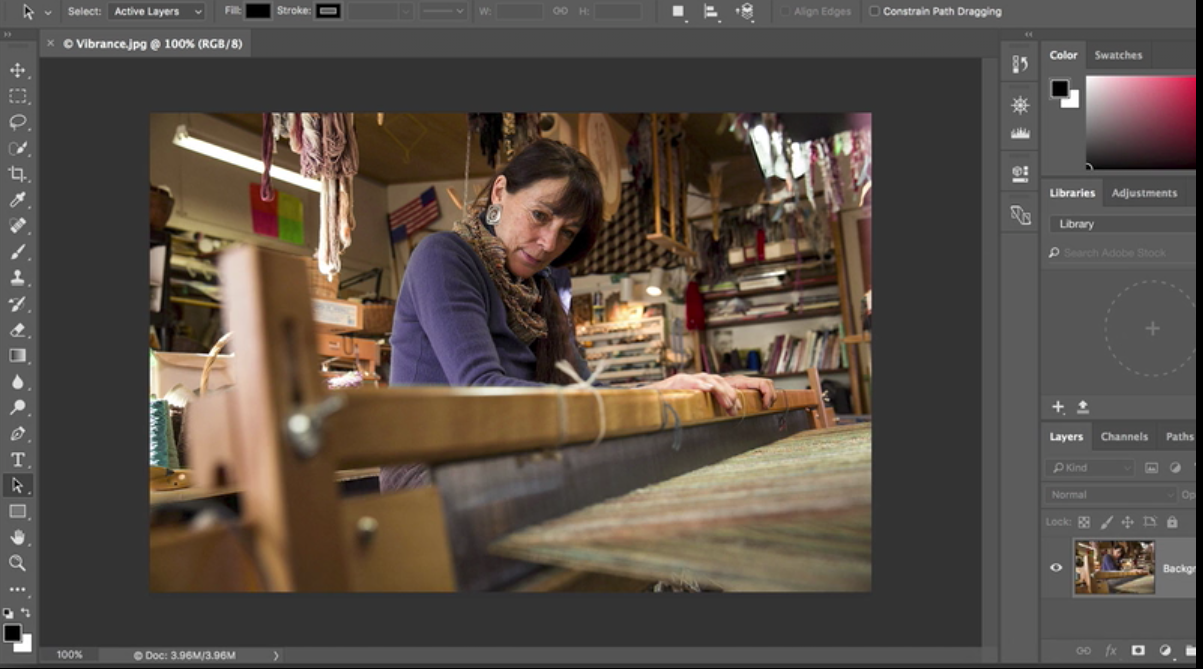Open the Library dropdown
Image resolution: width=1203 pixels, height=669 pixels.
pos(1122,224)
